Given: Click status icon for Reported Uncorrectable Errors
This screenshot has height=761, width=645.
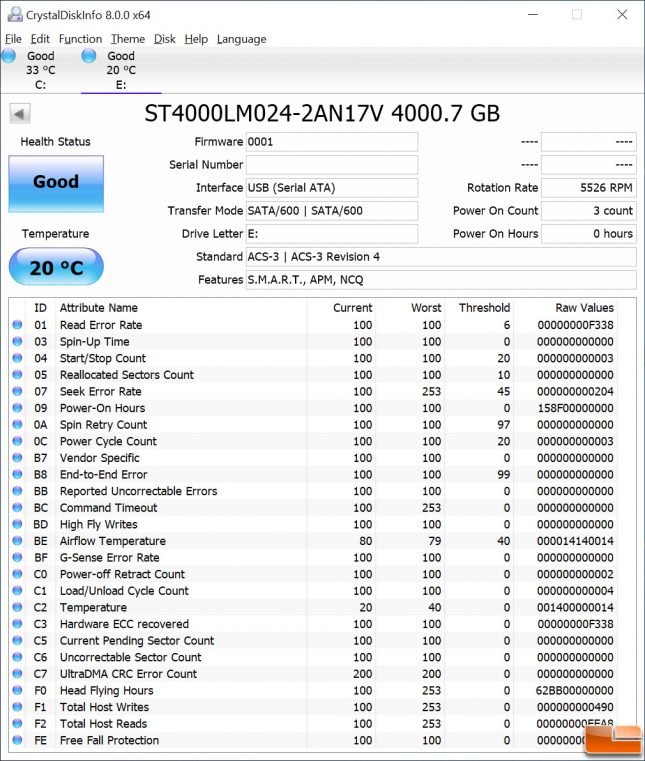Looking at the screenshot, I should (x=17, y=491).
